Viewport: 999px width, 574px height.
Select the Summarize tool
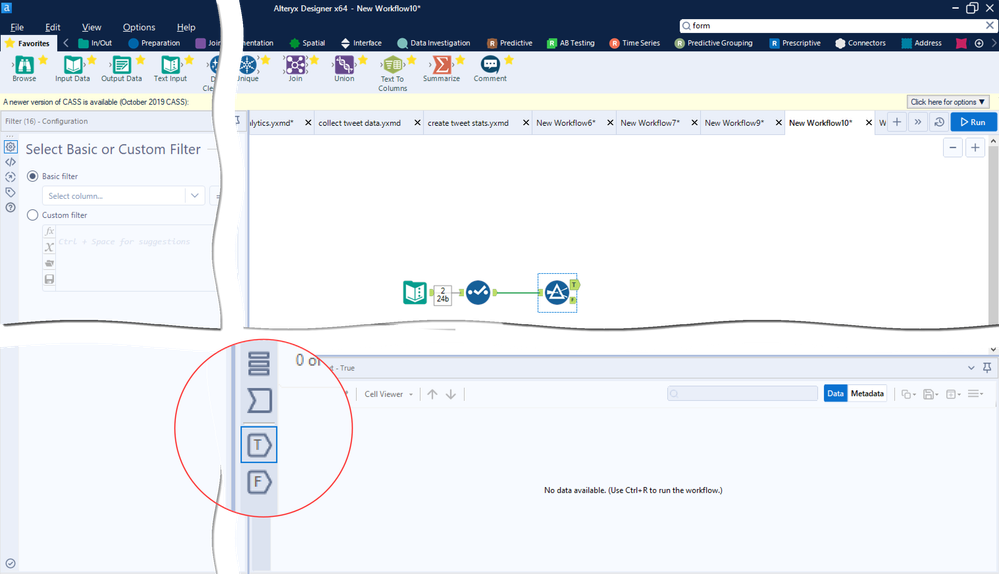coord(441,69)
